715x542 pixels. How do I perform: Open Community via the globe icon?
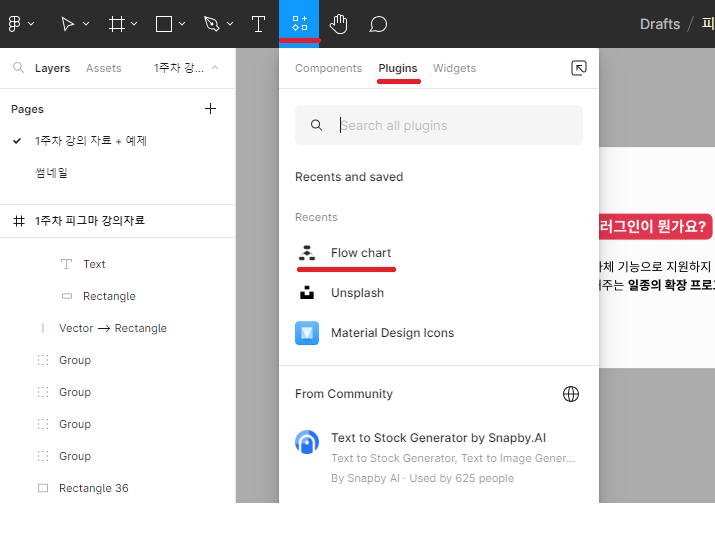(570, 393)
